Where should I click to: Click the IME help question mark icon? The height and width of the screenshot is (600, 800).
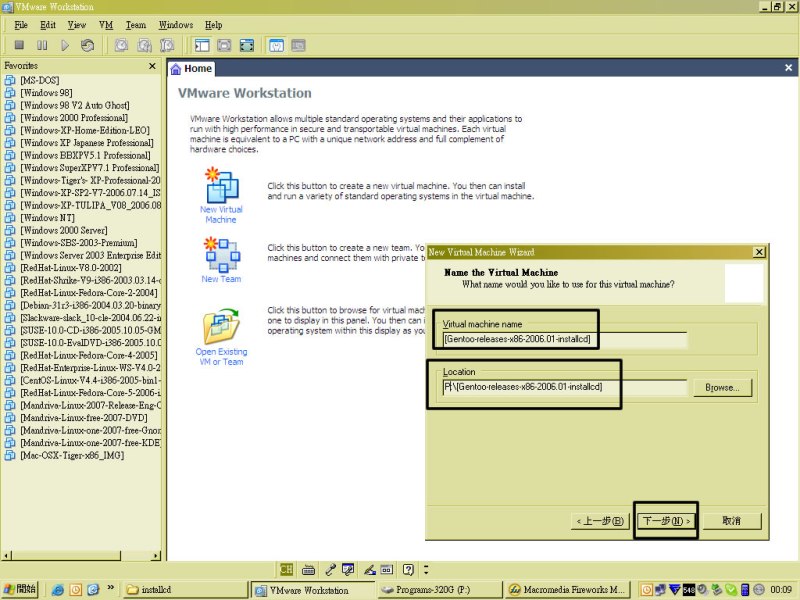click(x=408, y=569)
